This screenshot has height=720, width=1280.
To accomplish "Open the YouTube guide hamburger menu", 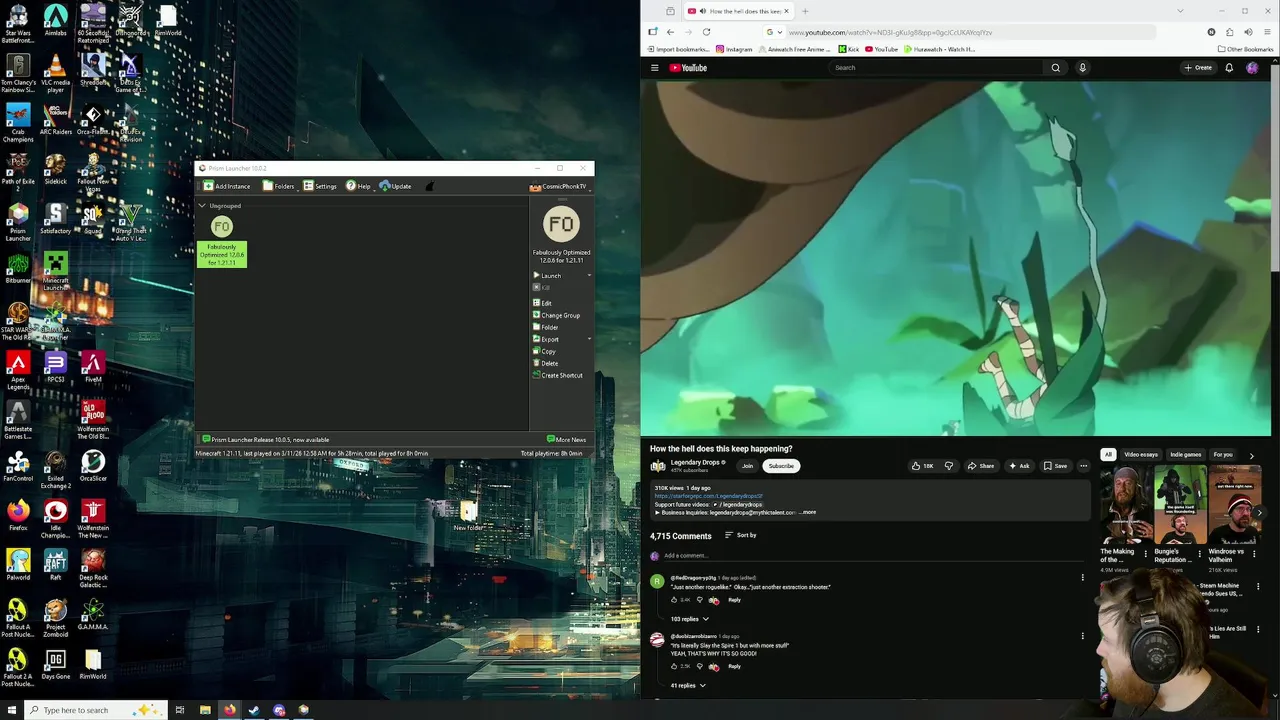I will 655,68.
